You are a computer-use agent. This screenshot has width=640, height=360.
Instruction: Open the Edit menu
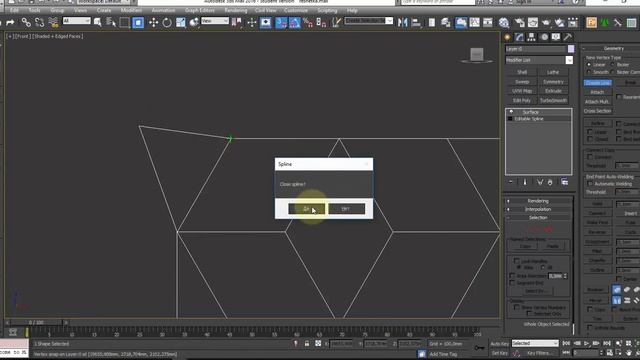(x=14, y=10)
